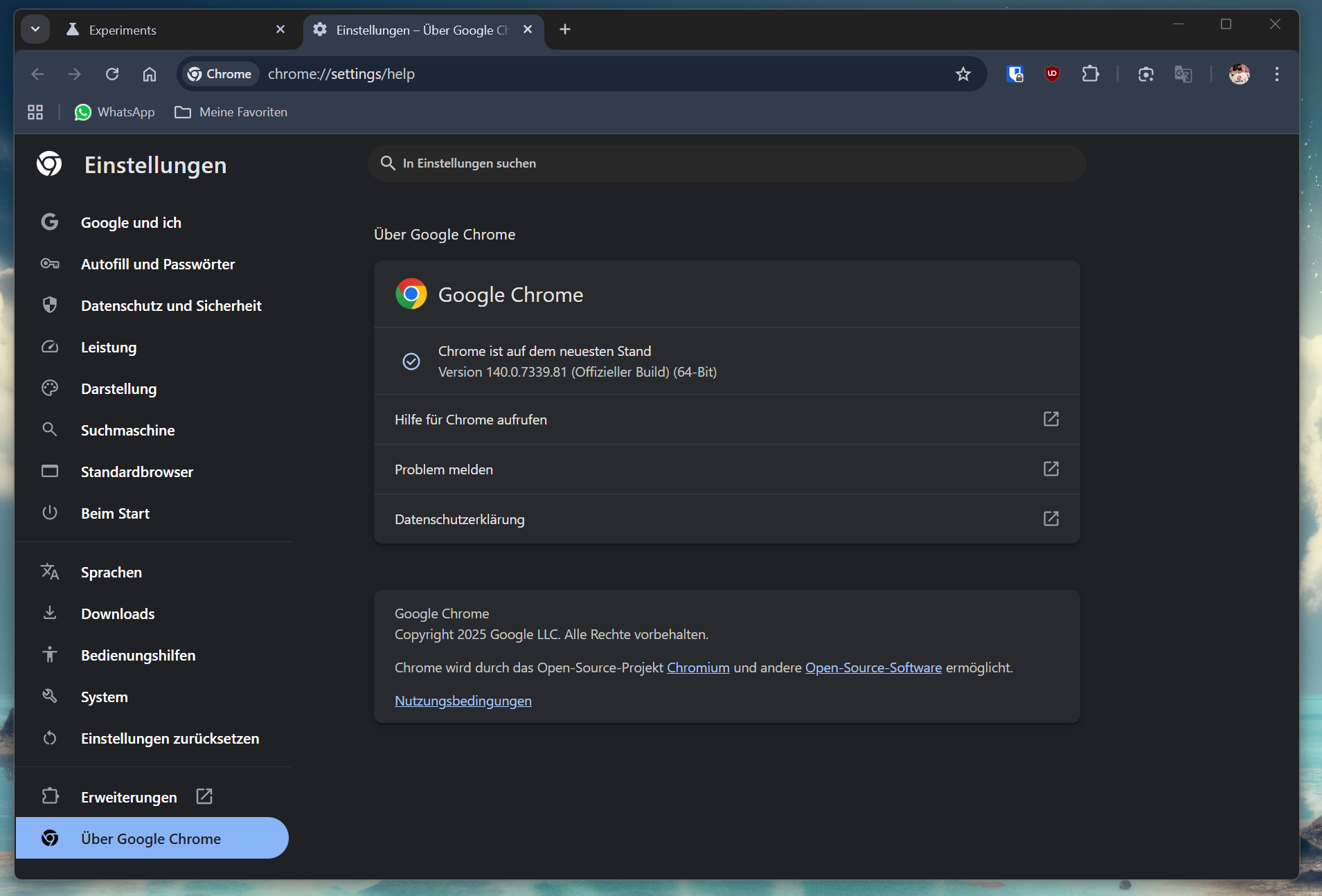The height and width of the screenshot is (896, 1322).
Task: Select Datenschutz und Sicherheit in sidebar
Action: pyautogui.click(x=171, y=305)
